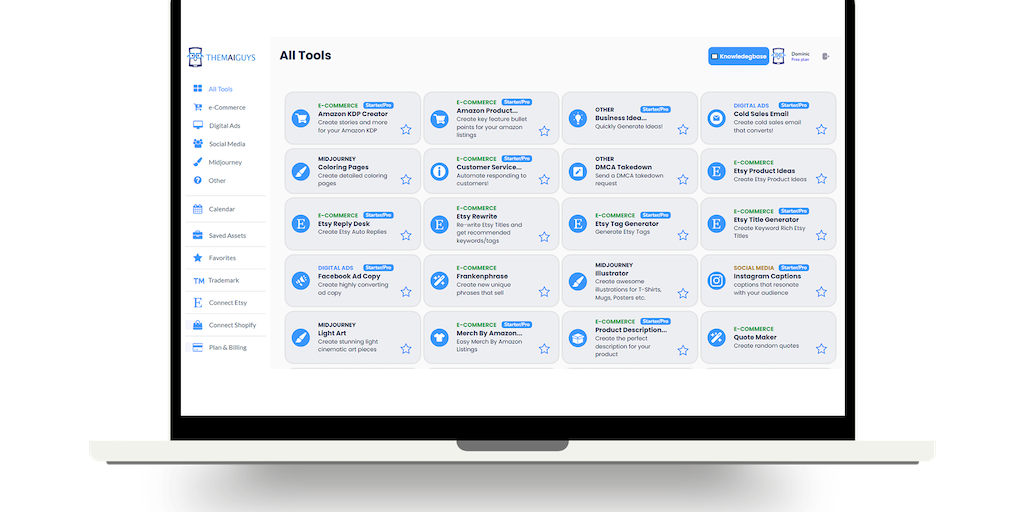Click the Etsy Title Generator E icon
Screen dimensions: 1024x512
716,225
